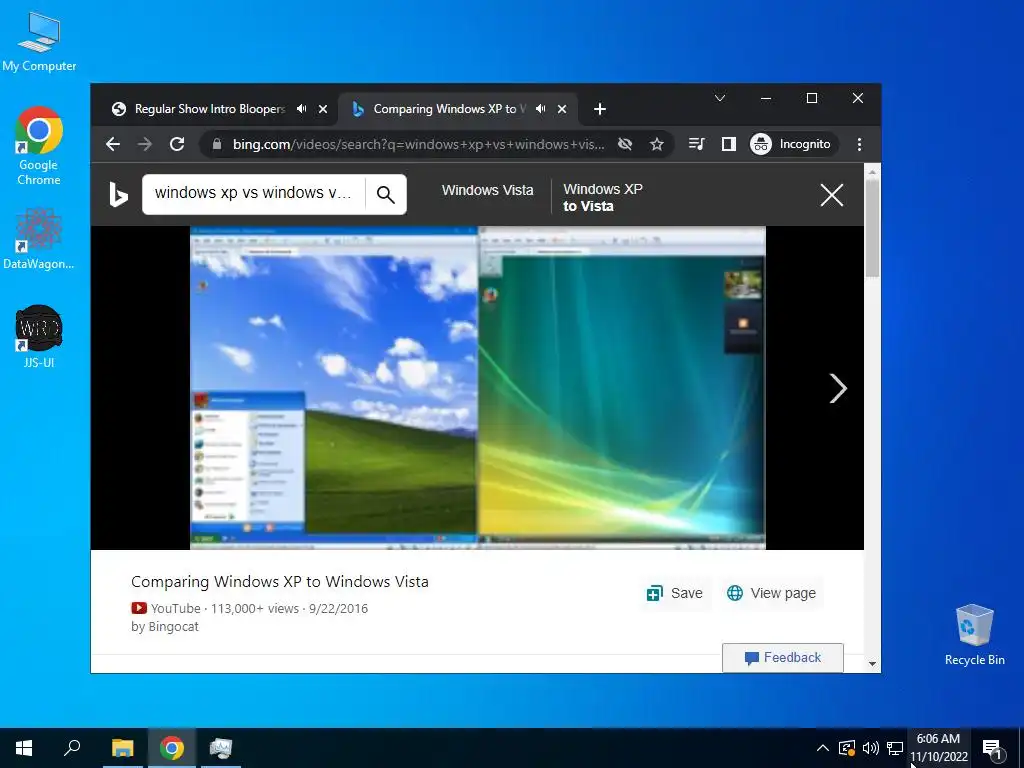Open DataWagon desktop shortcut
The width and height of the screenshot is (1024, 768).
coord(39,238)
